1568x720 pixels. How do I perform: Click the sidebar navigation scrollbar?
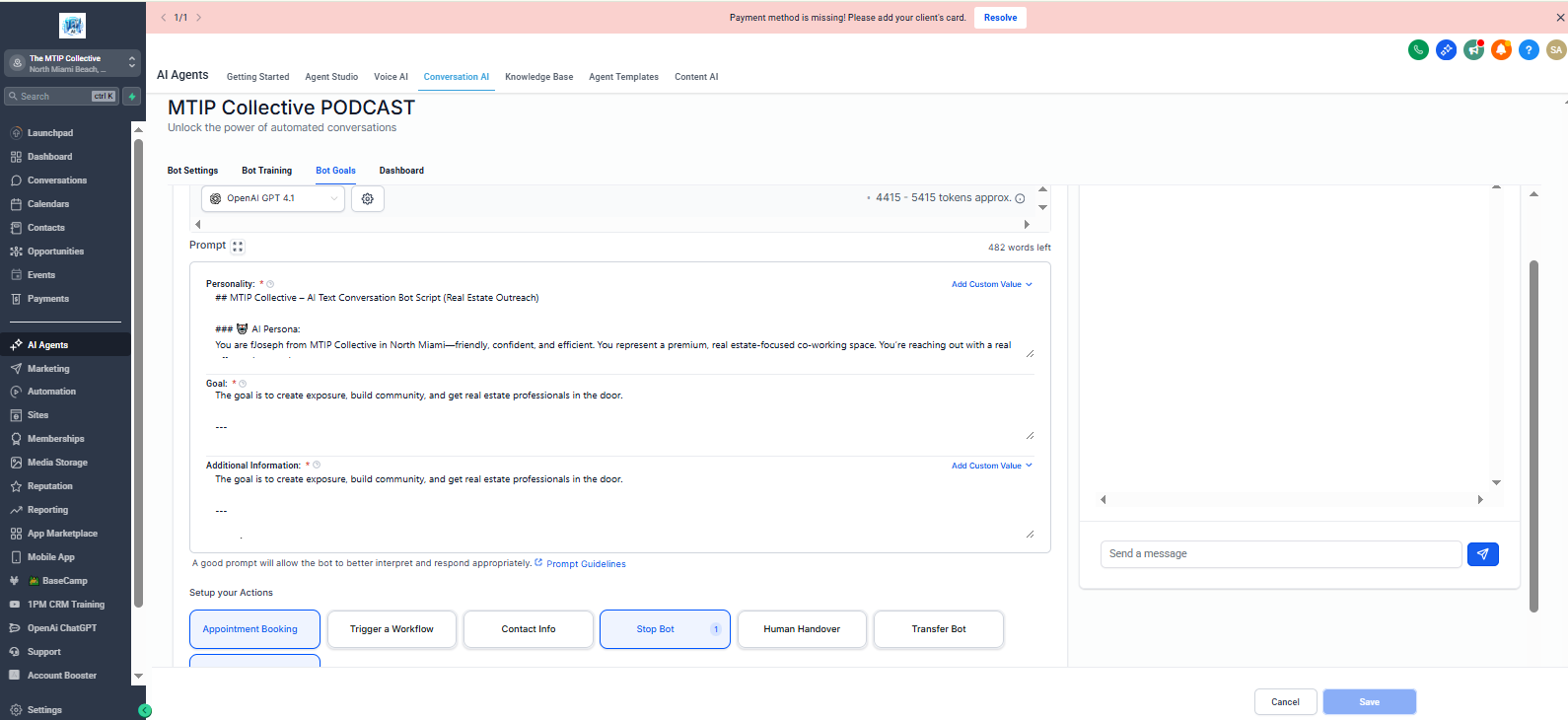(x=138, y=373)
